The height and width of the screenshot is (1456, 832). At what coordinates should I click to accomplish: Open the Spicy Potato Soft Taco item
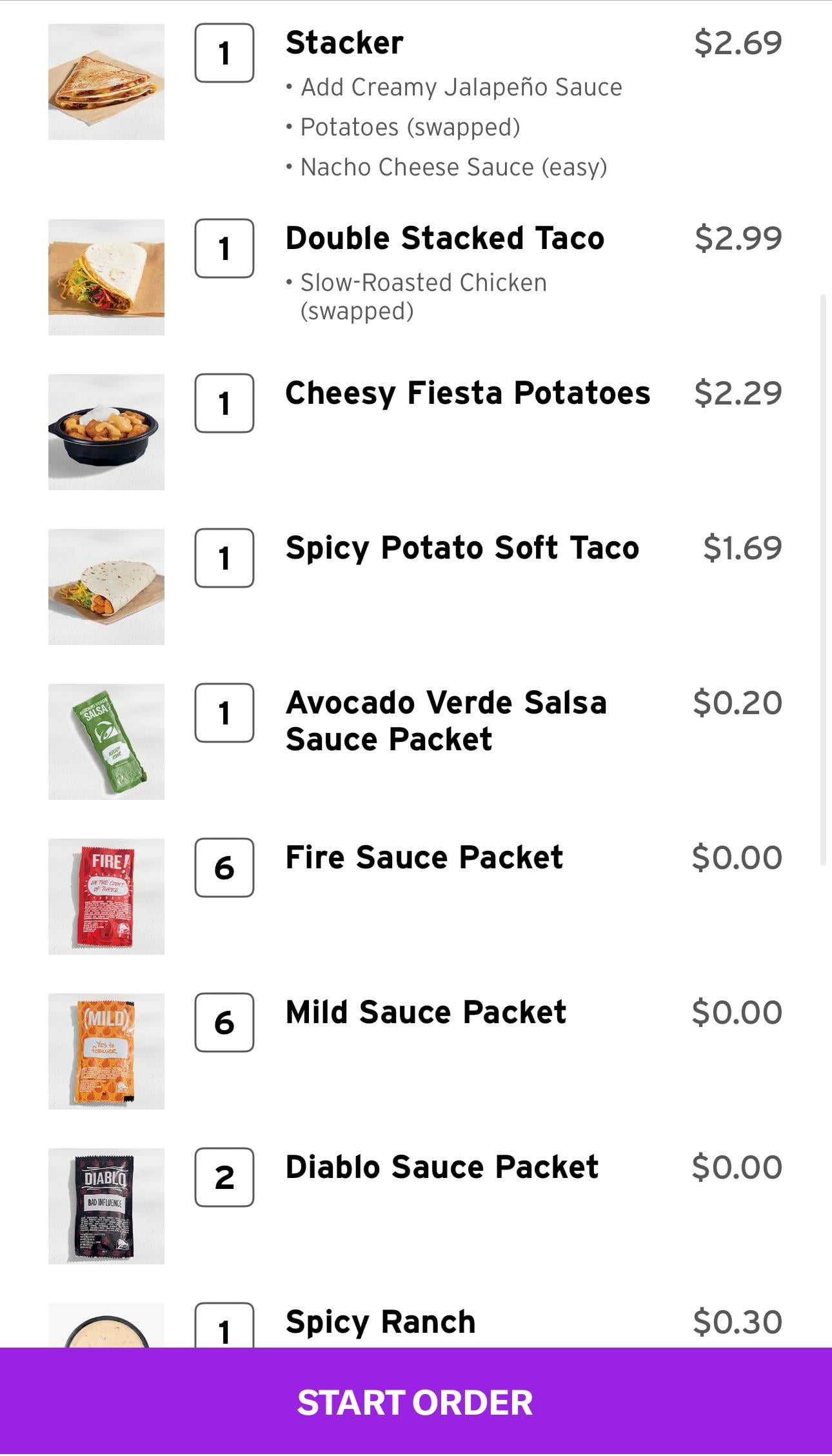click(462, 548)
